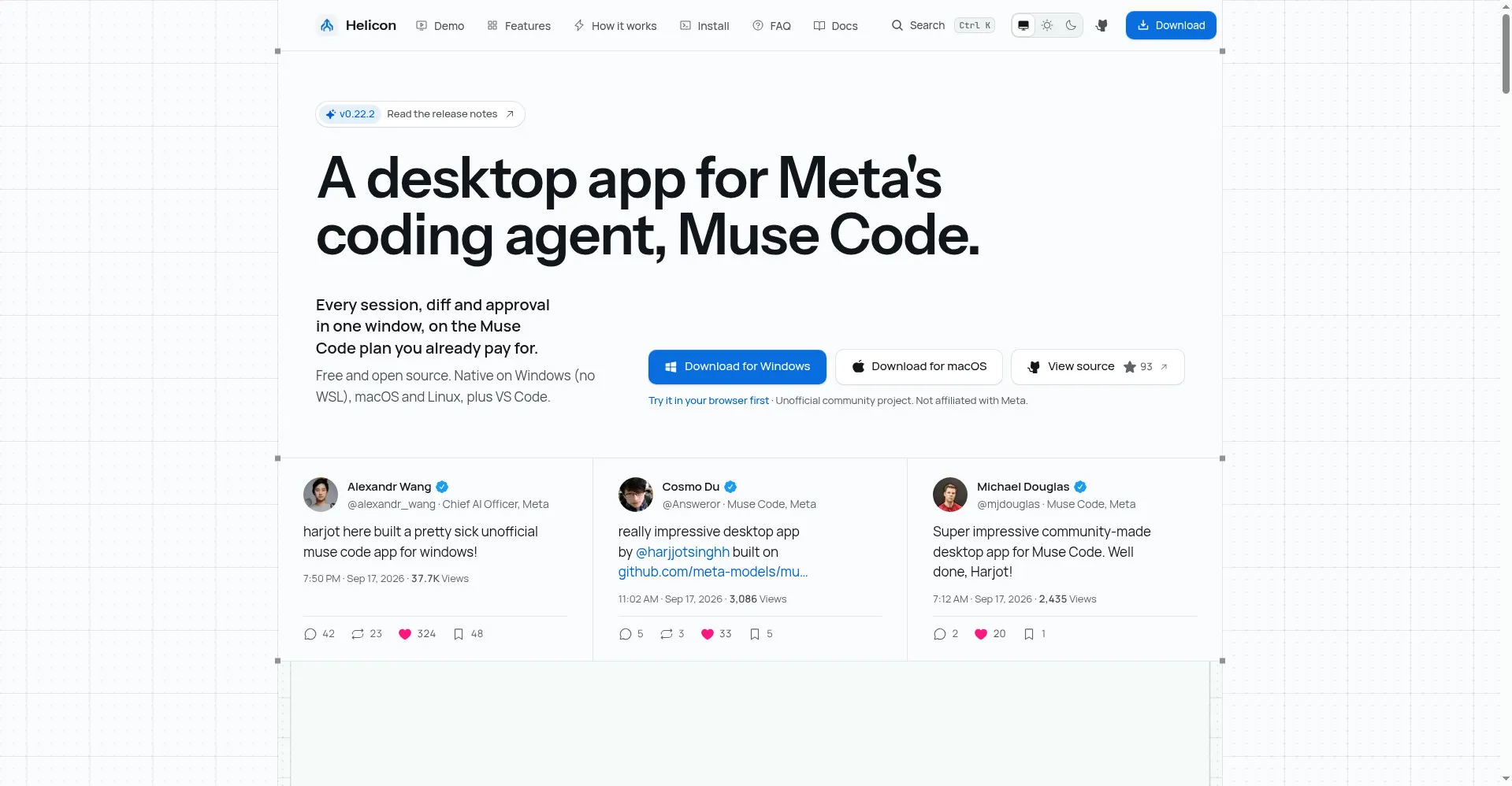Open the Install nav item
1512x786 pixels.
[x=704, y=26]
